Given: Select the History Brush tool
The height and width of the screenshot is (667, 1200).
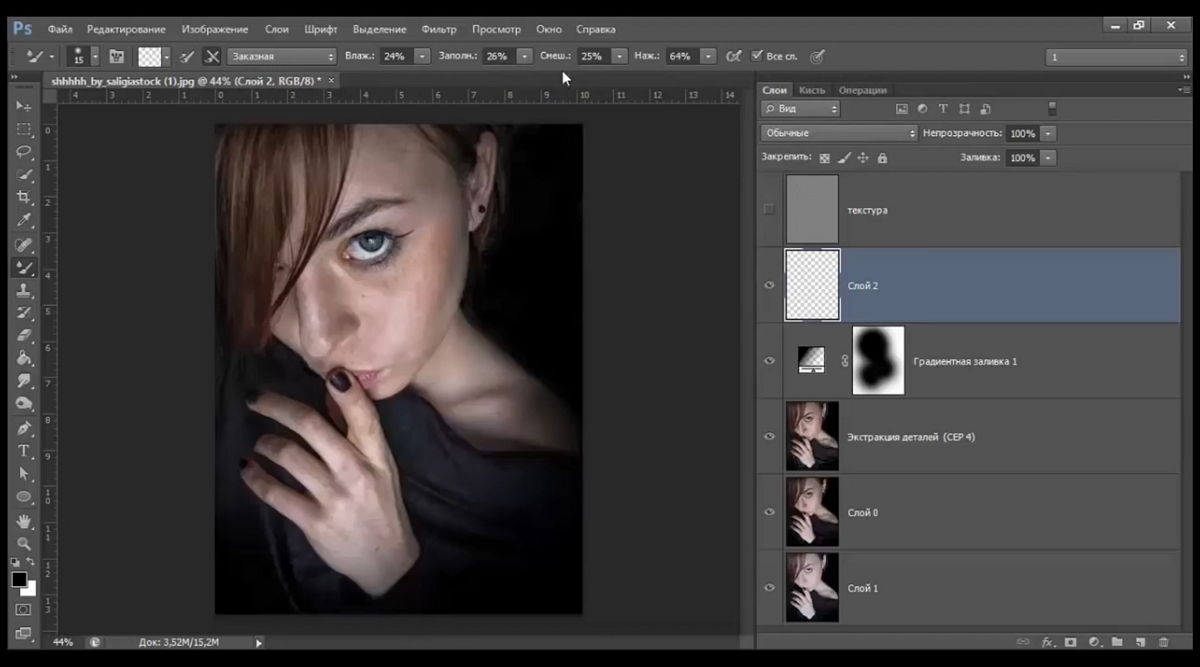Looking at the screenshot, I should (x=24, y=314).
